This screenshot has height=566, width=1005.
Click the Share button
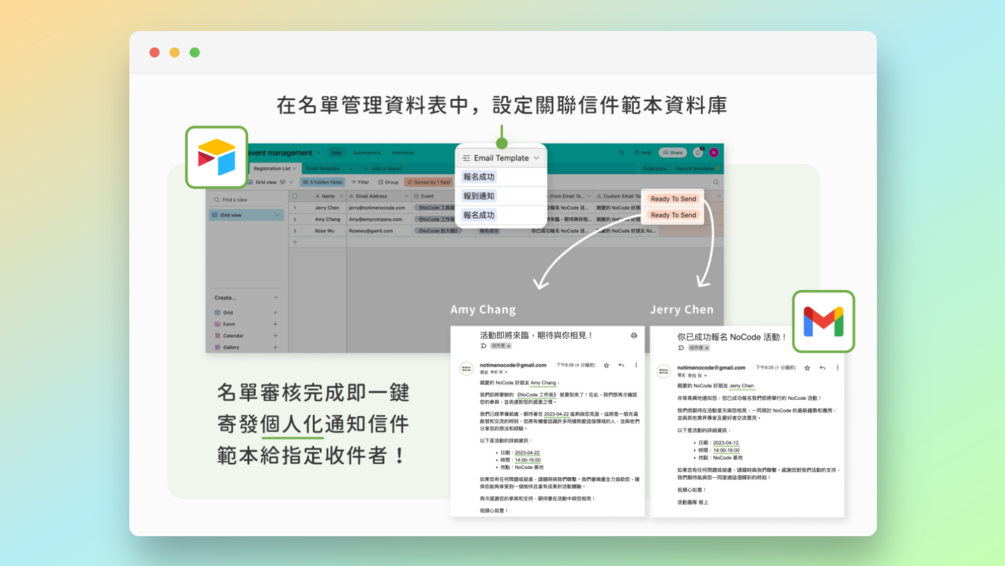pos(672,153)
